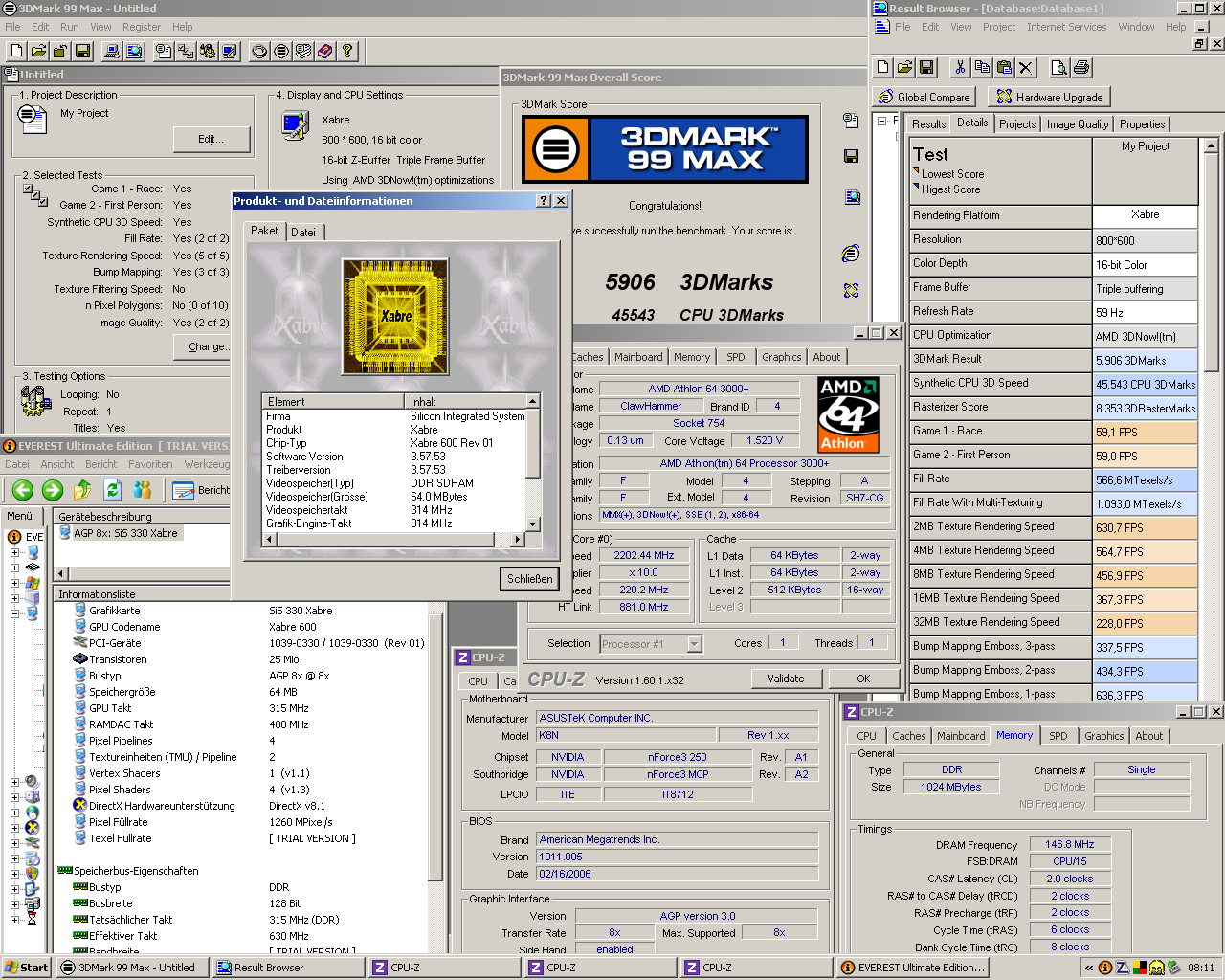Open the Run menu in 3DMark 99 Max
The height and width of the screenshot is (980, 1225).
[70, 27]
